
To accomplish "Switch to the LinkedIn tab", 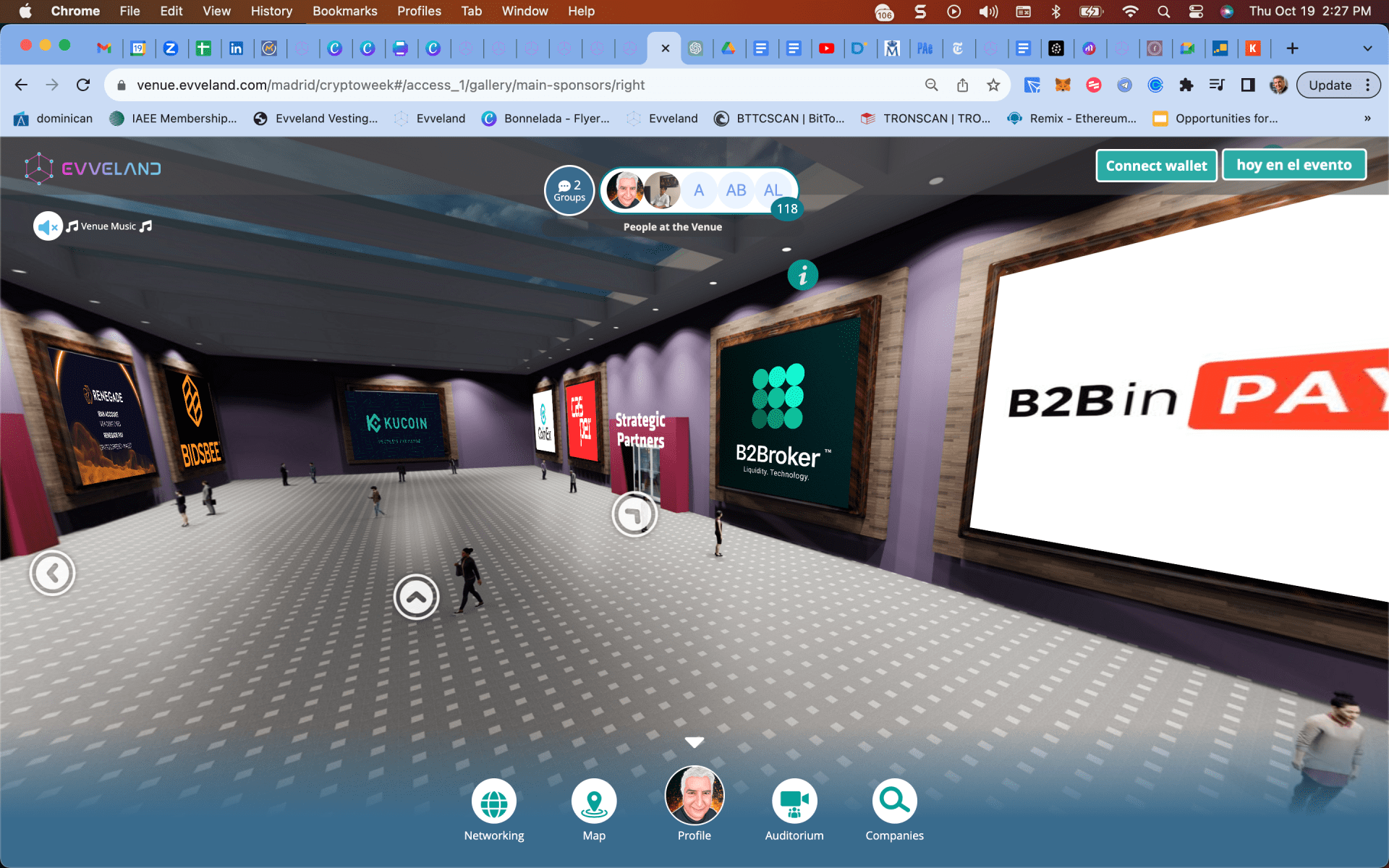I will pyautogui.click(x=236, y=48).
